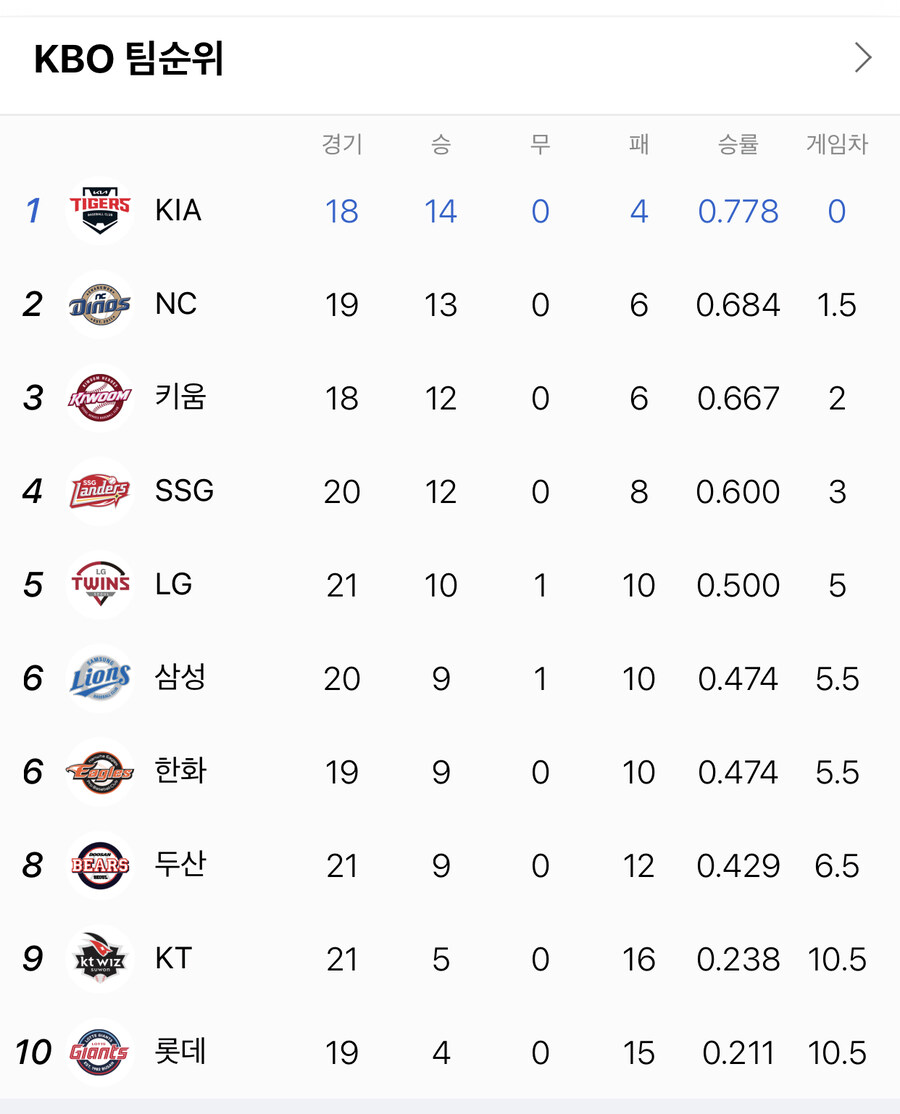Viewport: 900px width, 1114px height.
Task: Click the Samsung Lions team logo
Action: pyautogui.click(x=100, y=678)
